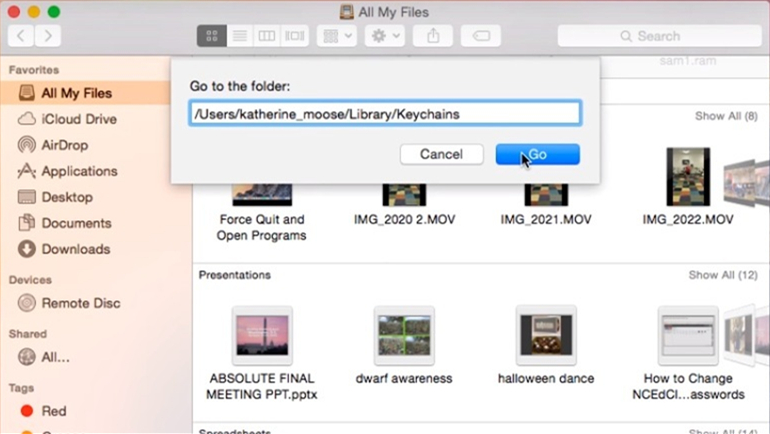This screenshot has width=770, height=434.
Task: Click the red tag color dot
Action: coord(27,411)
